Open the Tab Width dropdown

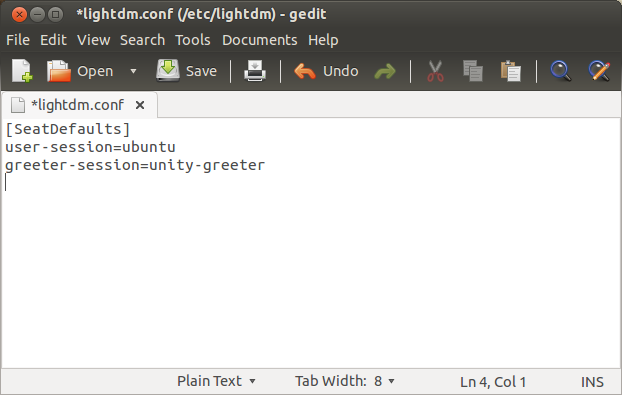(345, 381)
